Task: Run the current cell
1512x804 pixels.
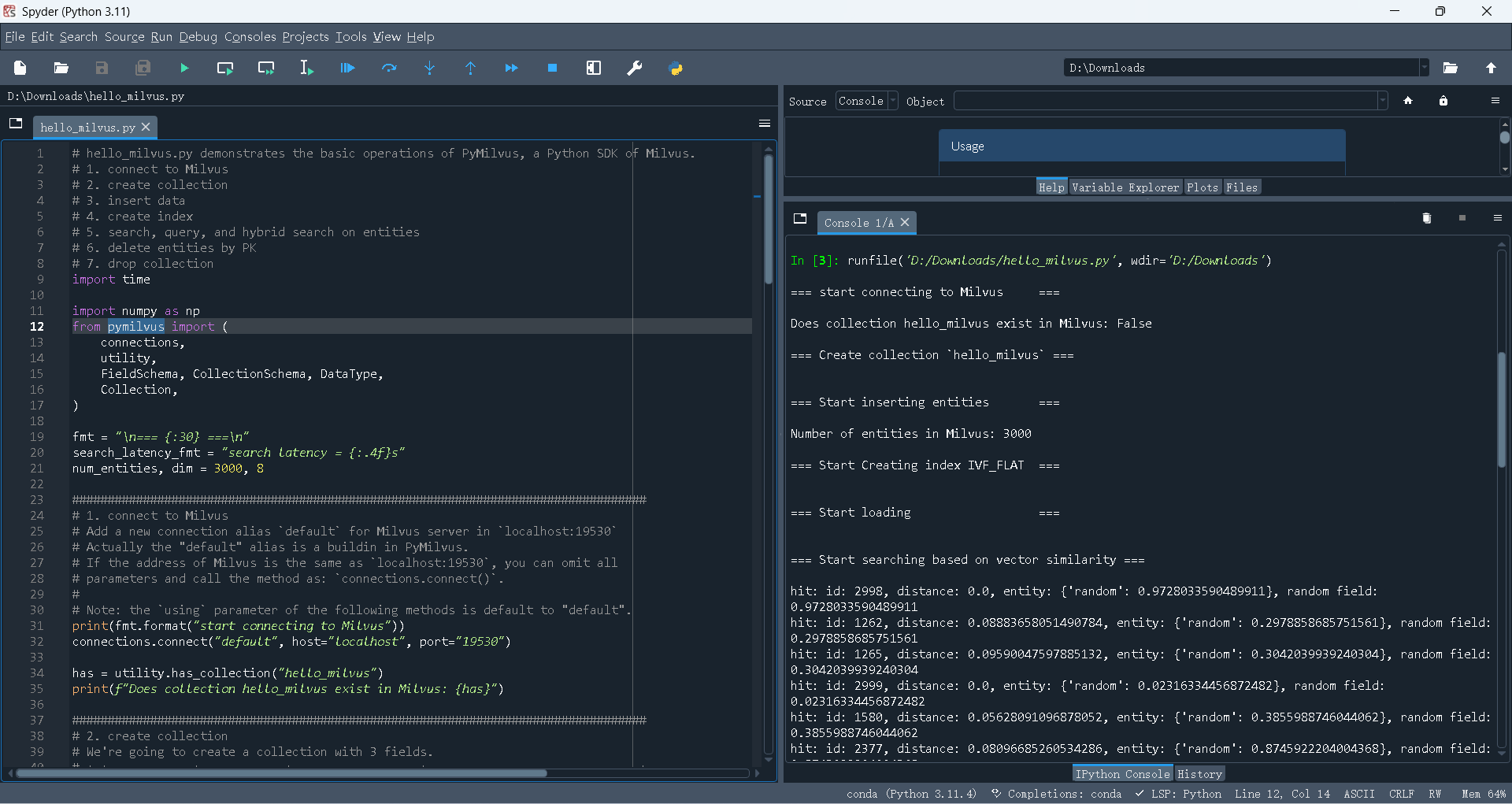Action: click(x=225, y=68)
